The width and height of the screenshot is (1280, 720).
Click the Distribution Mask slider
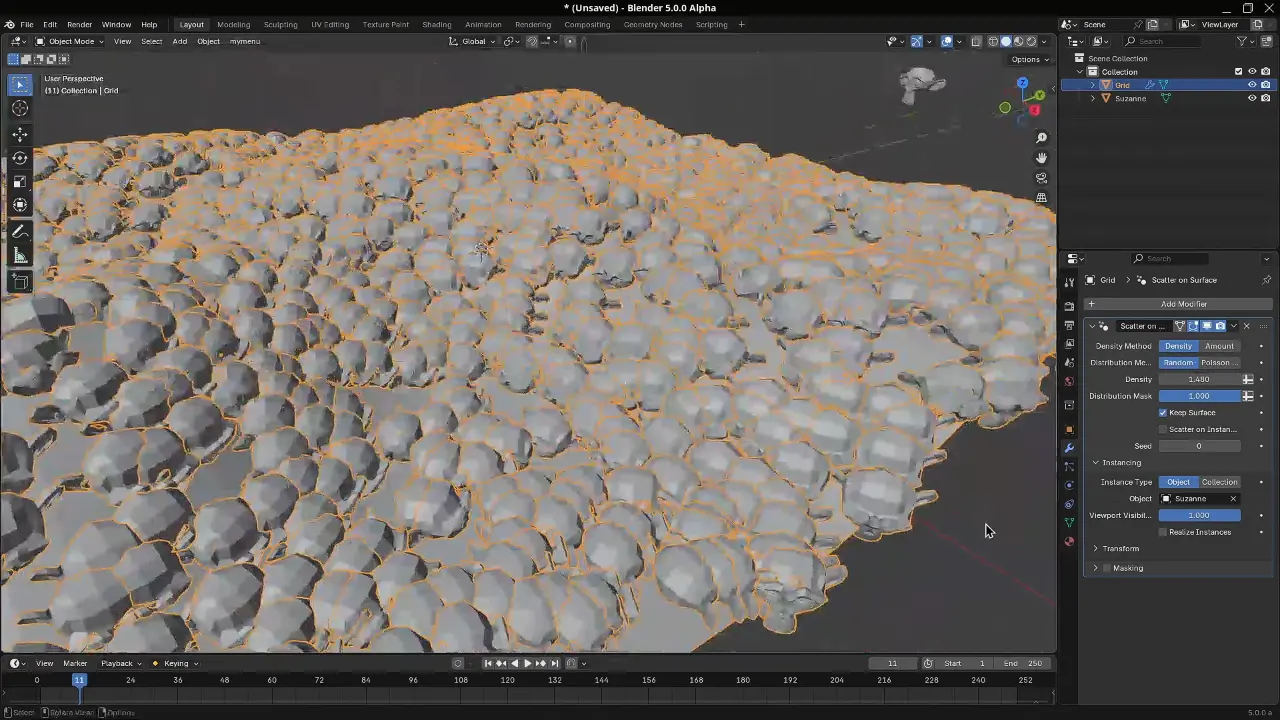pyautogui.click(x=1199, y=396)
